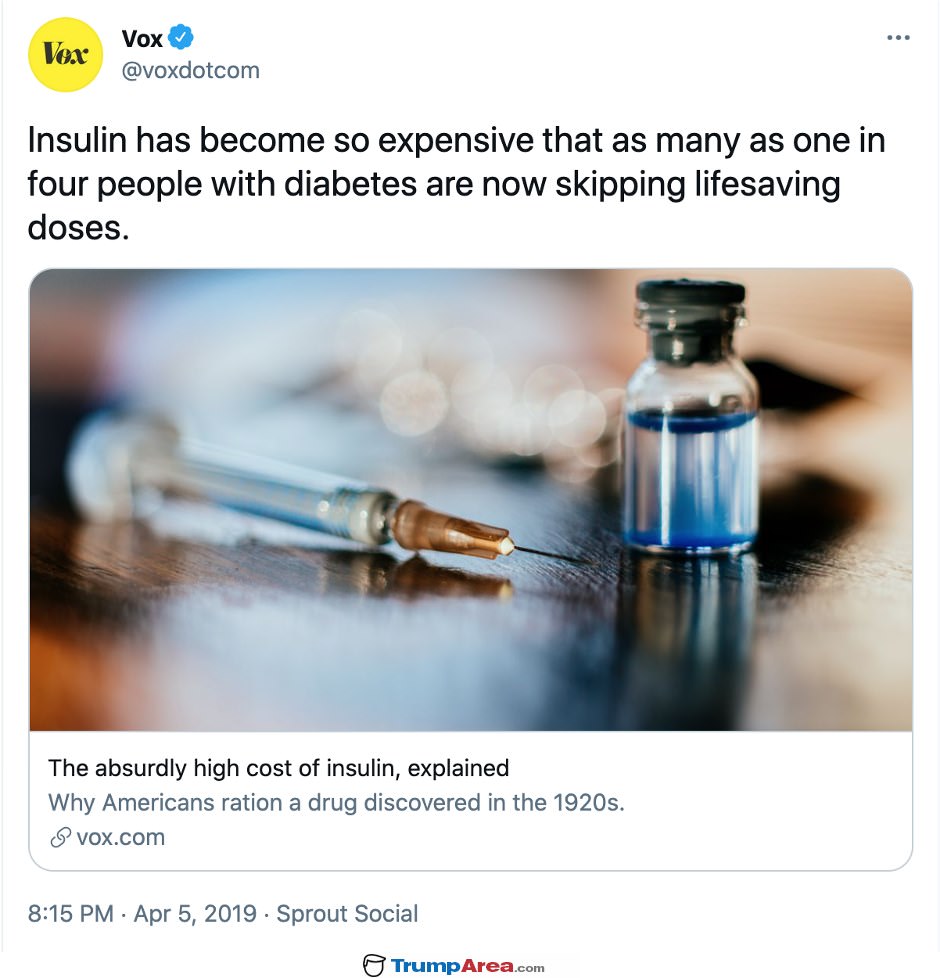Click the link chain icon beside vox.com
The image size is (940, 978).
click(61, 838)
